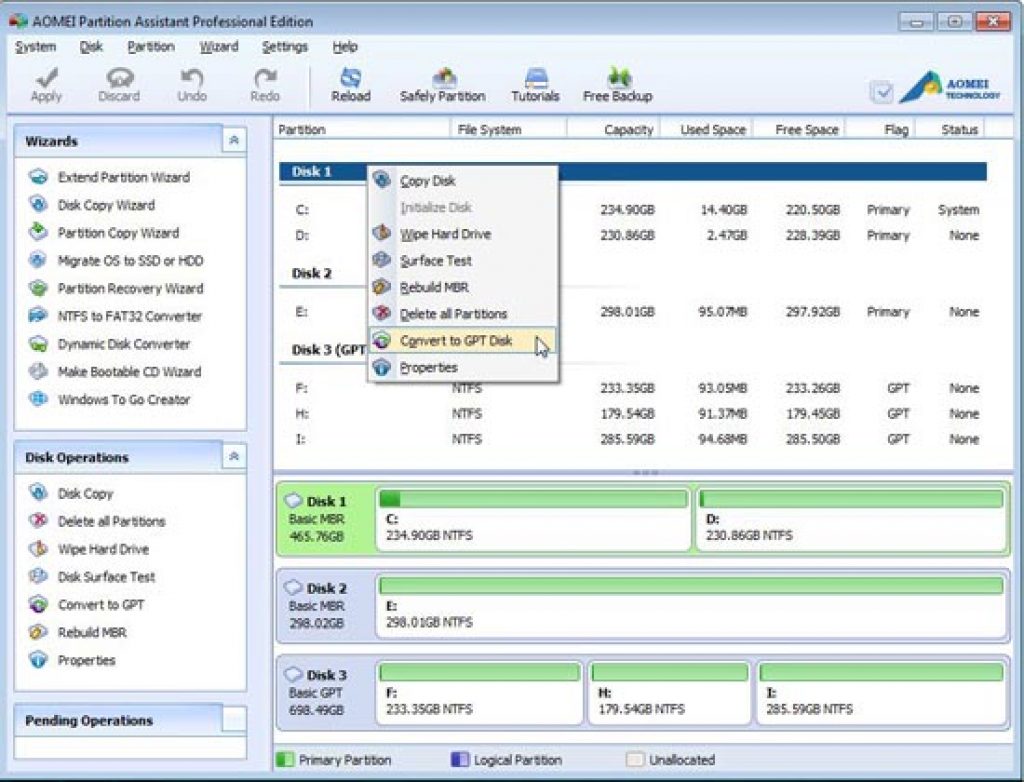Select the E: 298.01GB partition row
The image size is (1024, 782).
point(632,312)
